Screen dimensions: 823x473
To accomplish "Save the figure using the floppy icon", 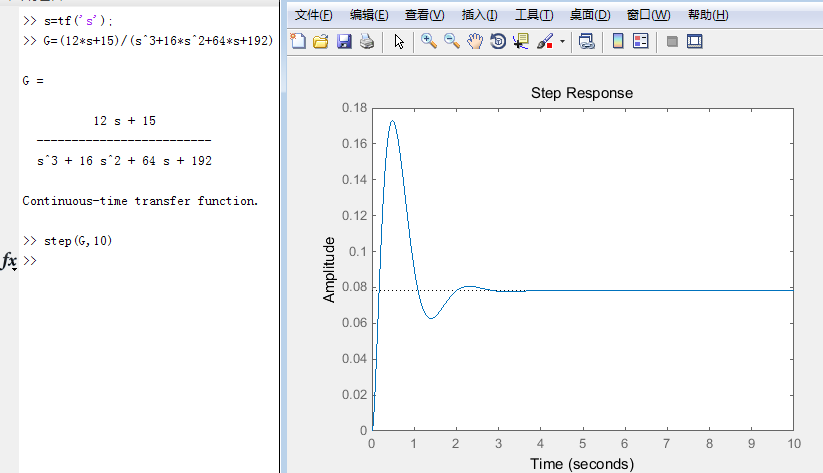I will [344, 41].
